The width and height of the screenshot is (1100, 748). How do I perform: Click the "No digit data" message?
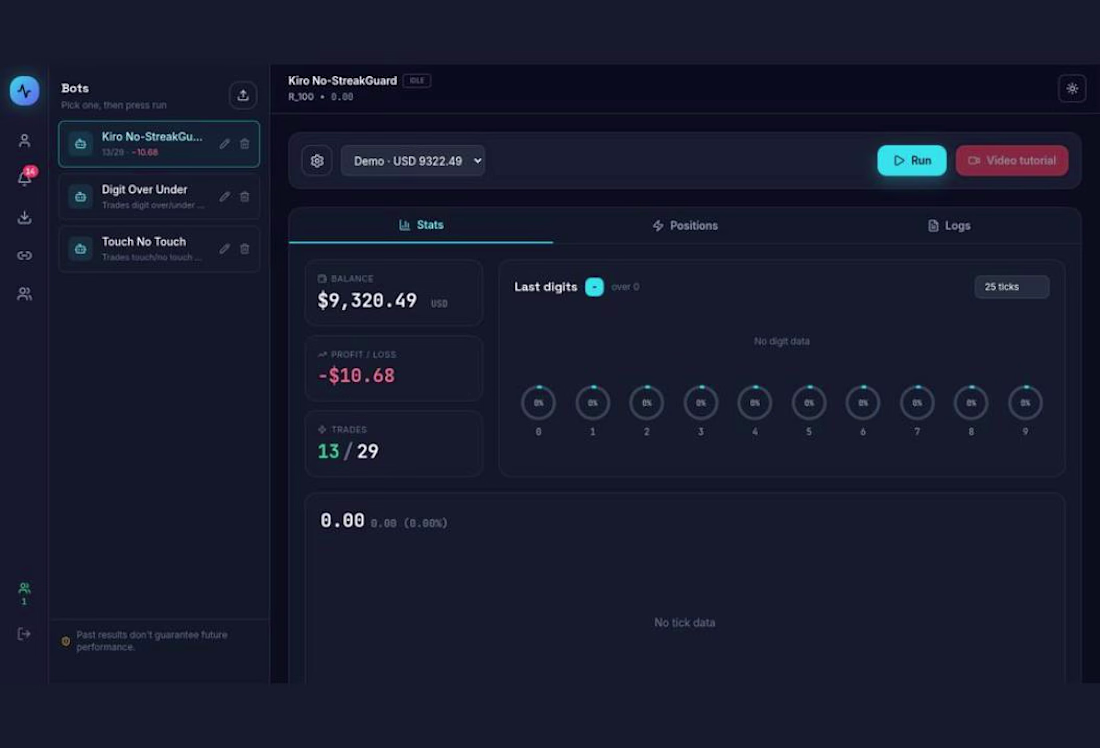pyautogui.click(x=782, y=341)
